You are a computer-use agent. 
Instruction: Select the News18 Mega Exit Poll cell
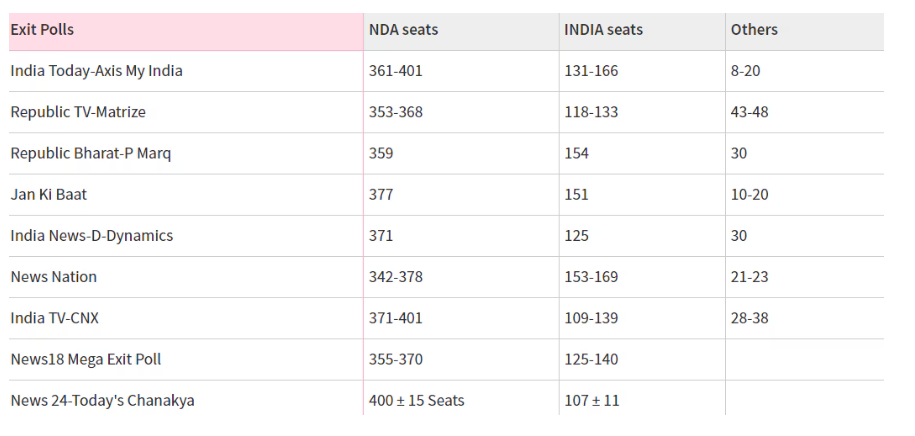(85, 359)
